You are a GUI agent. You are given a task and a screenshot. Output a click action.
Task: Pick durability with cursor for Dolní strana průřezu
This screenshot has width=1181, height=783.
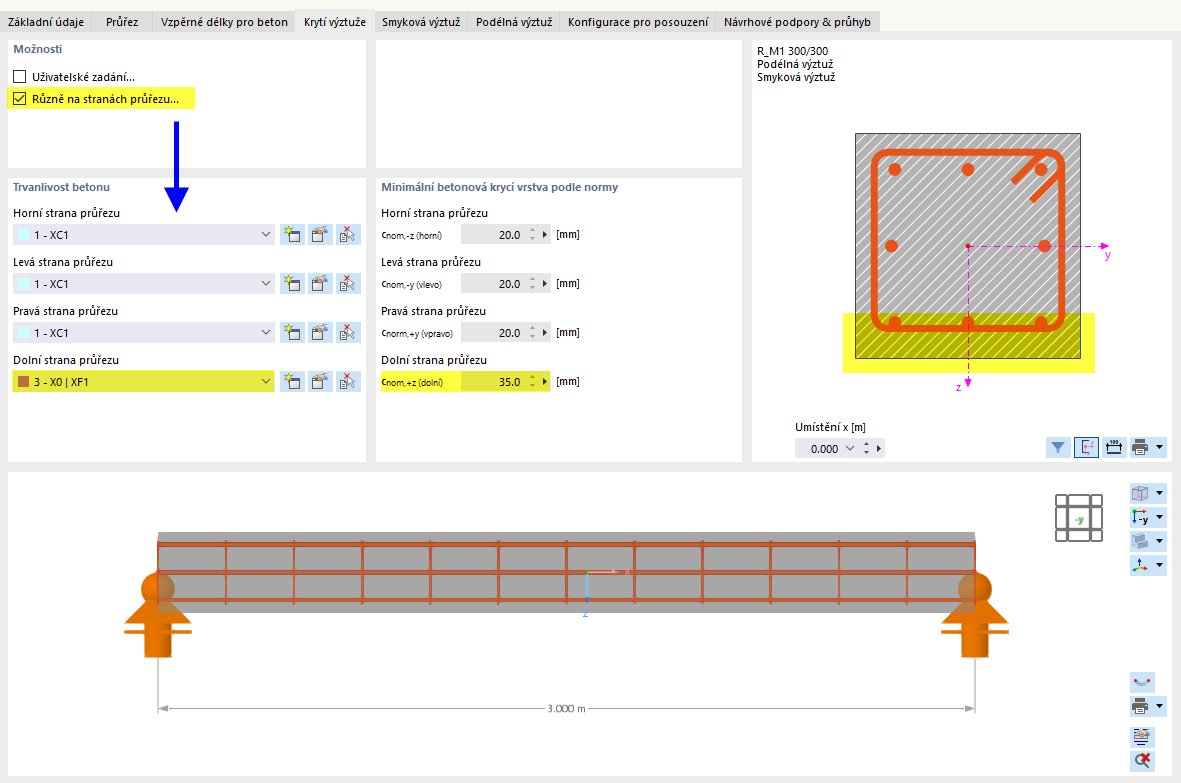tap(347, 382)
